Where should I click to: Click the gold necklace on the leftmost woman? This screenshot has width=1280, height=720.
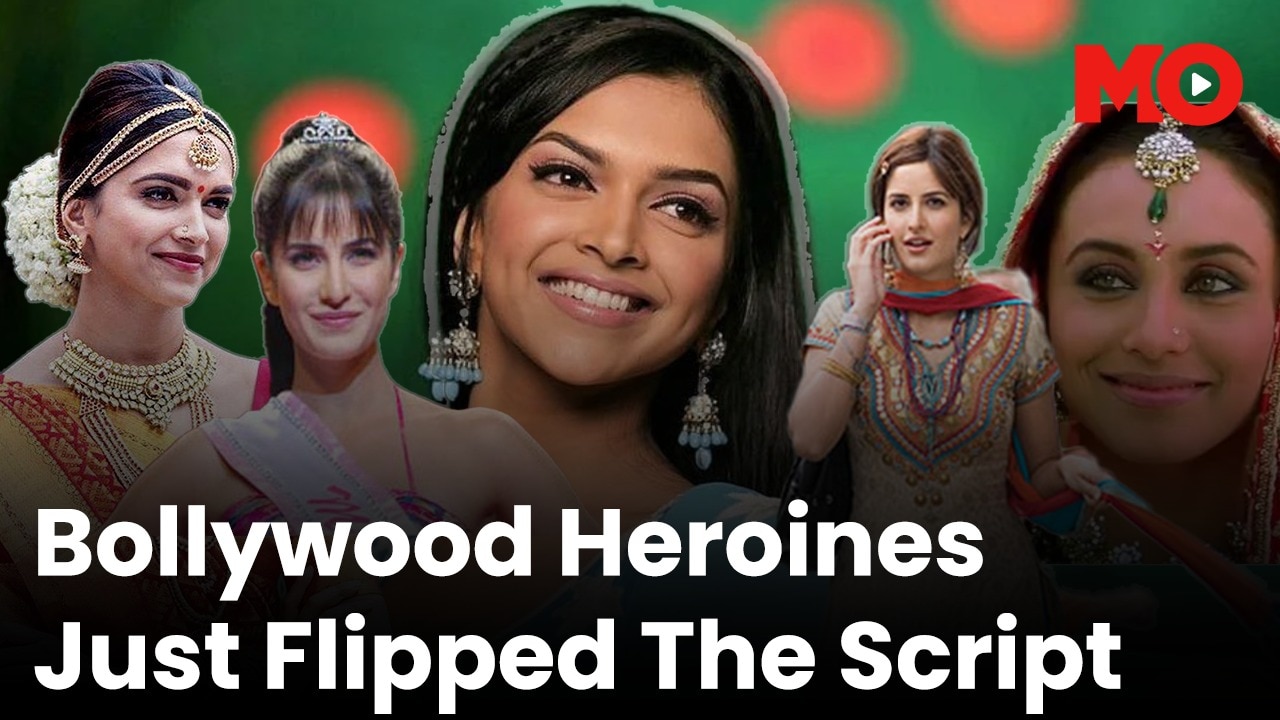tap(134, 373)
